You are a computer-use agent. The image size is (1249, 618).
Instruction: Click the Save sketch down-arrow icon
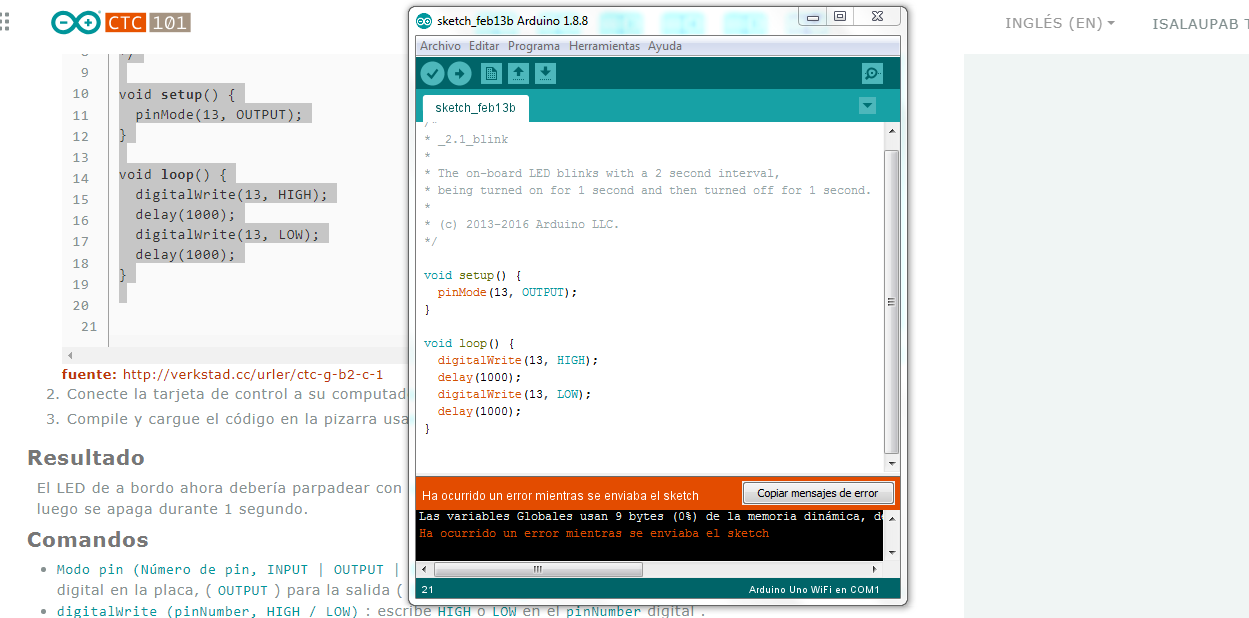545,73
